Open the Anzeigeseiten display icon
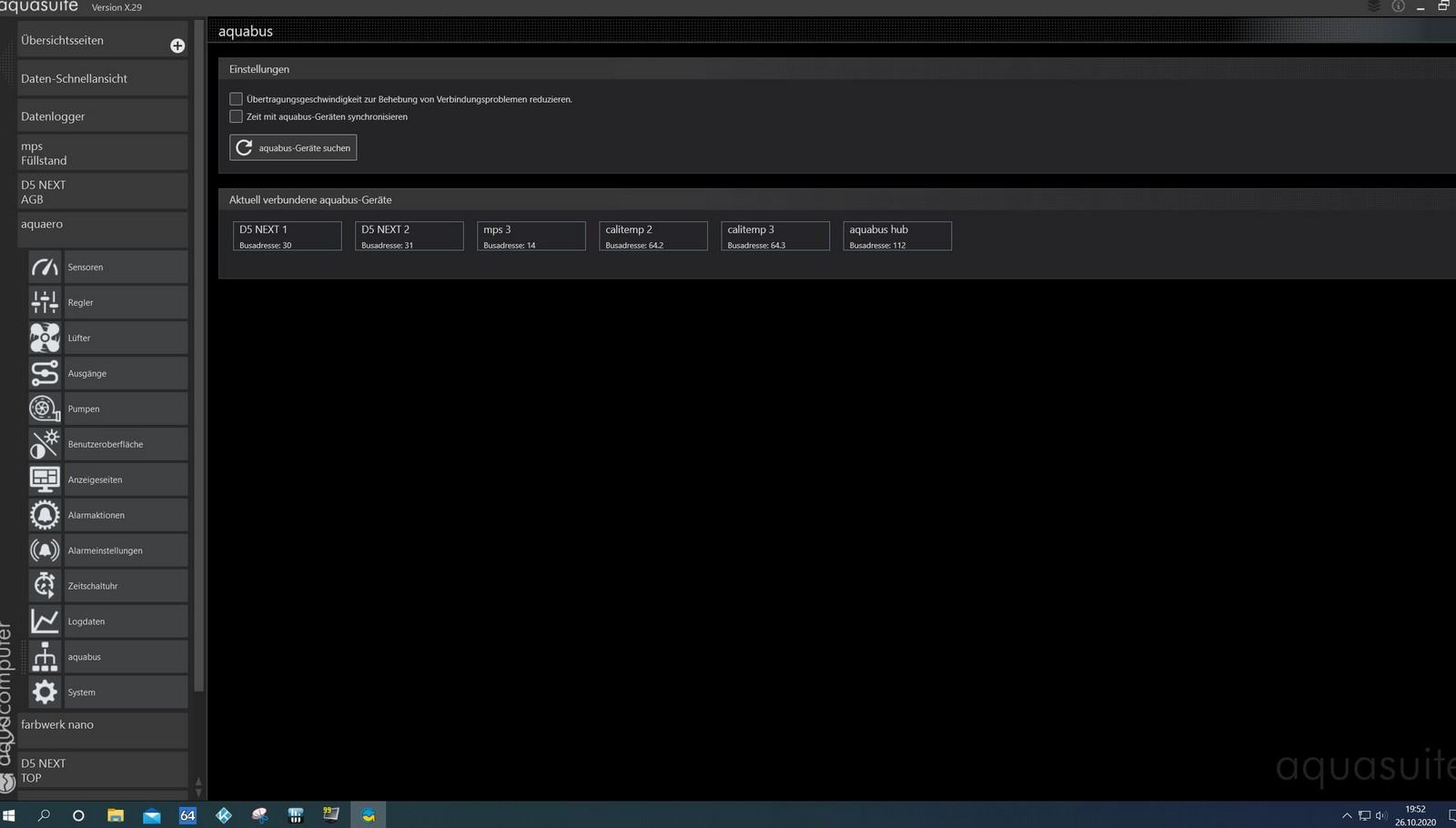Image resolution: width=1456 pixels, height=828 pixels. click(45, 480)
